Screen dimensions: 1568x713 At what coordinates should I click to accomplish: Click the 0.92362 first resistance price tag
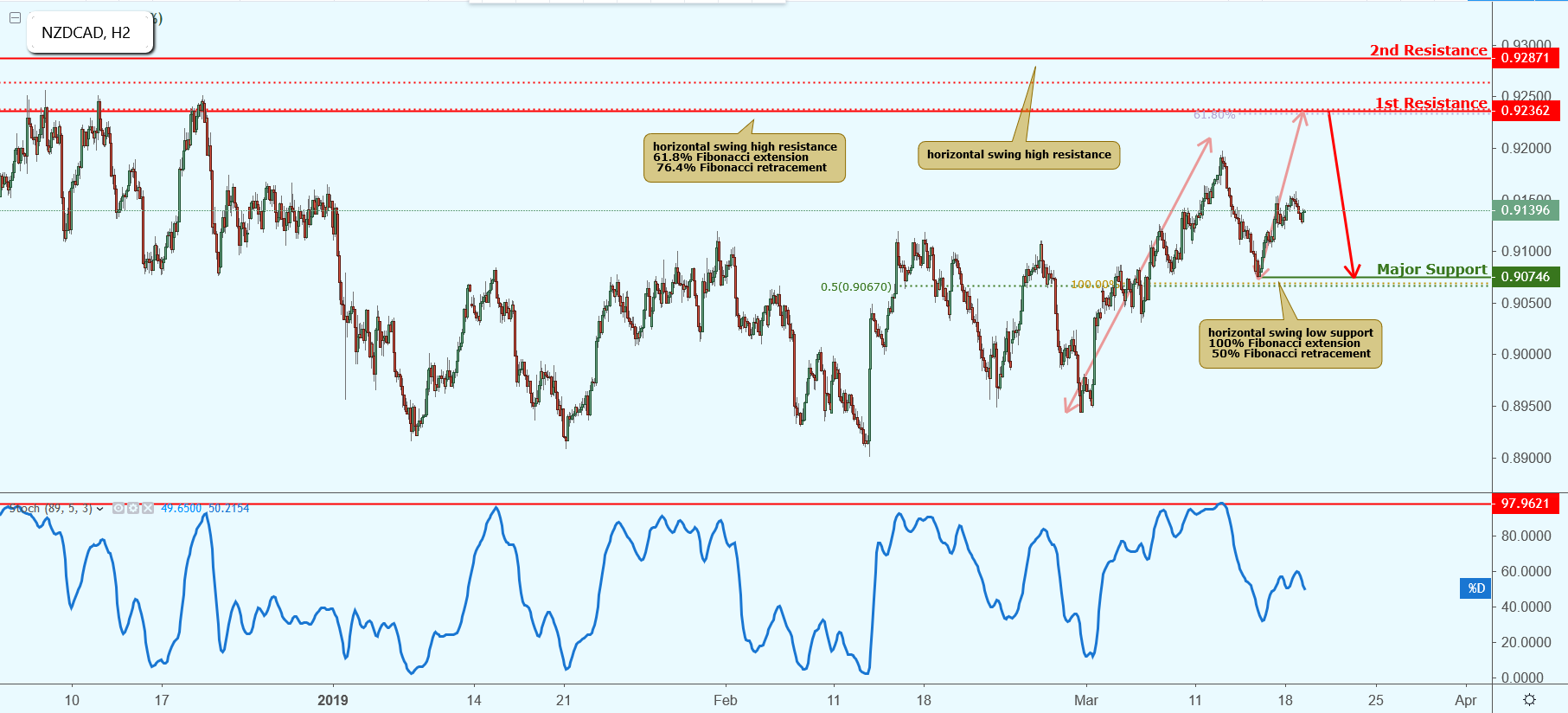1526,111
